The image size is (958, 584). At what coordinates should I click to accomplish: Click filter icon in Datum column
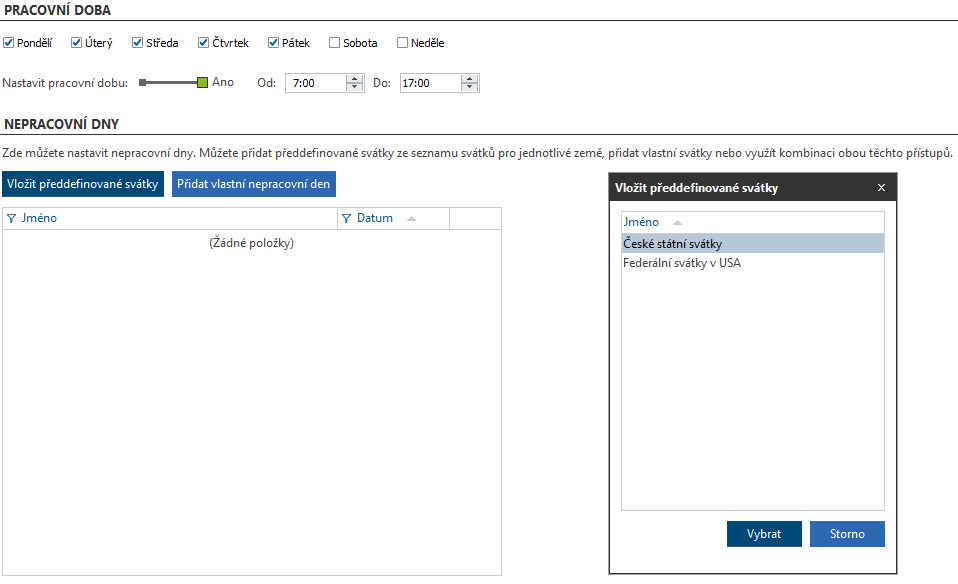347,218
